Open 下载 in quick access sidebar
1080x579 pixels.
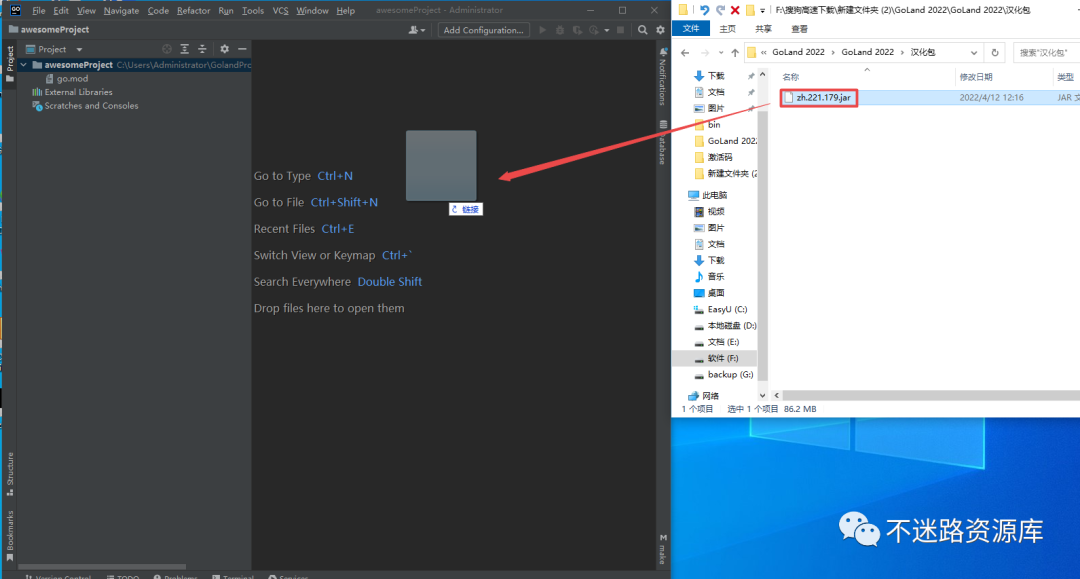(x=716, y=76)
